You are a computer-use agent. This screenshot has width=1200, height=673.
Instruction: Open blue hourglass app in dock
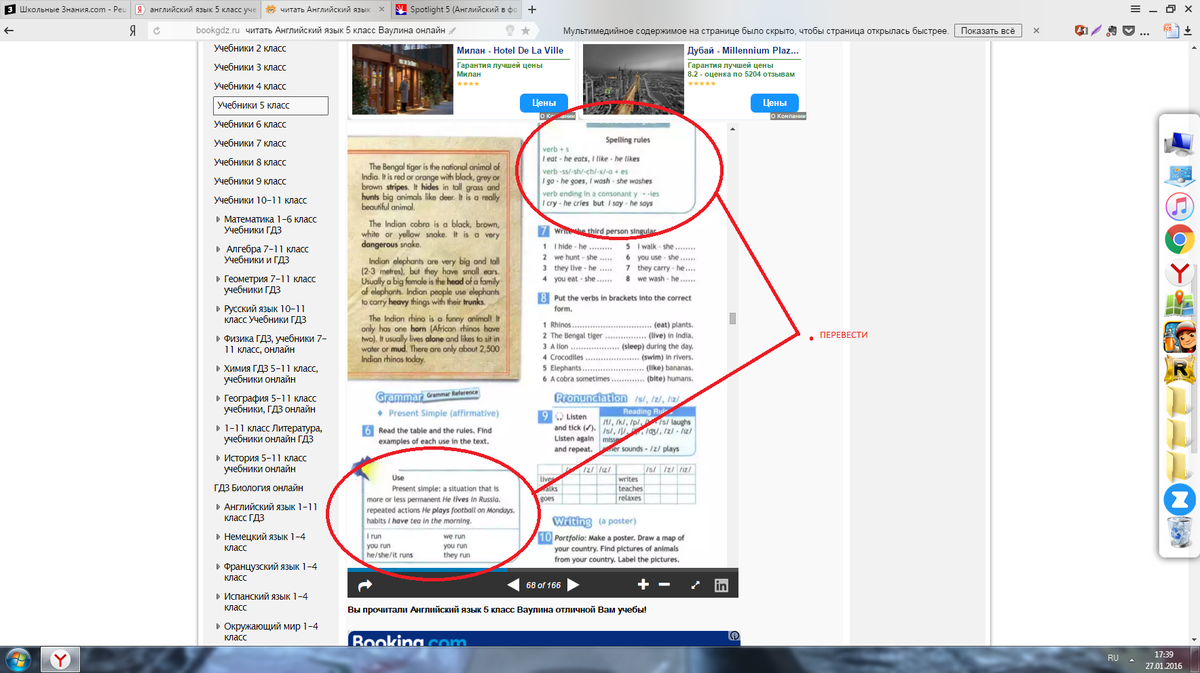[1179, 501]
